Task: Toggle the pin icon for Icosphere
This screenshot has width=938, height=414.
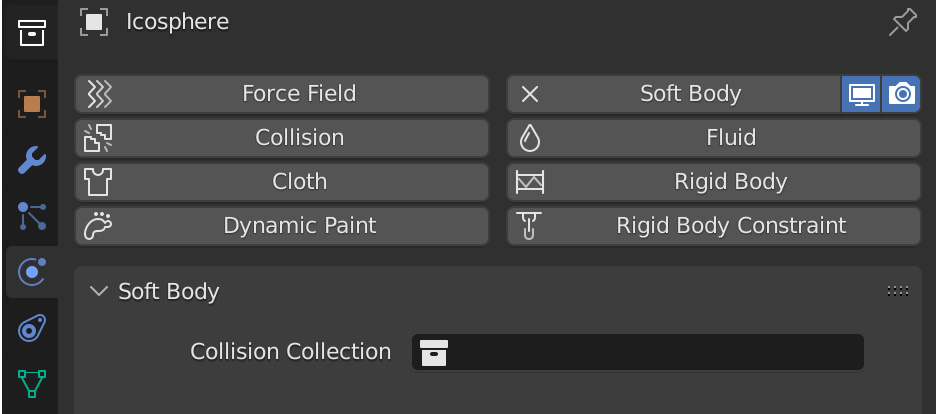Action: click(902, 23)
